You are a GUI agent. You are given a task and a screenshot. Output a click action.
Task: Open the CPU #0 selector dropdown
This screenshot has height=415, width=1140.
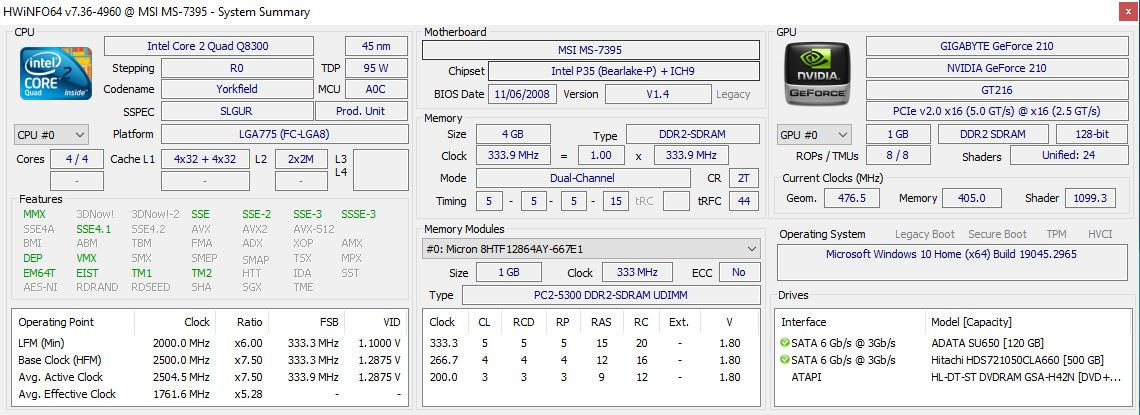51,134
